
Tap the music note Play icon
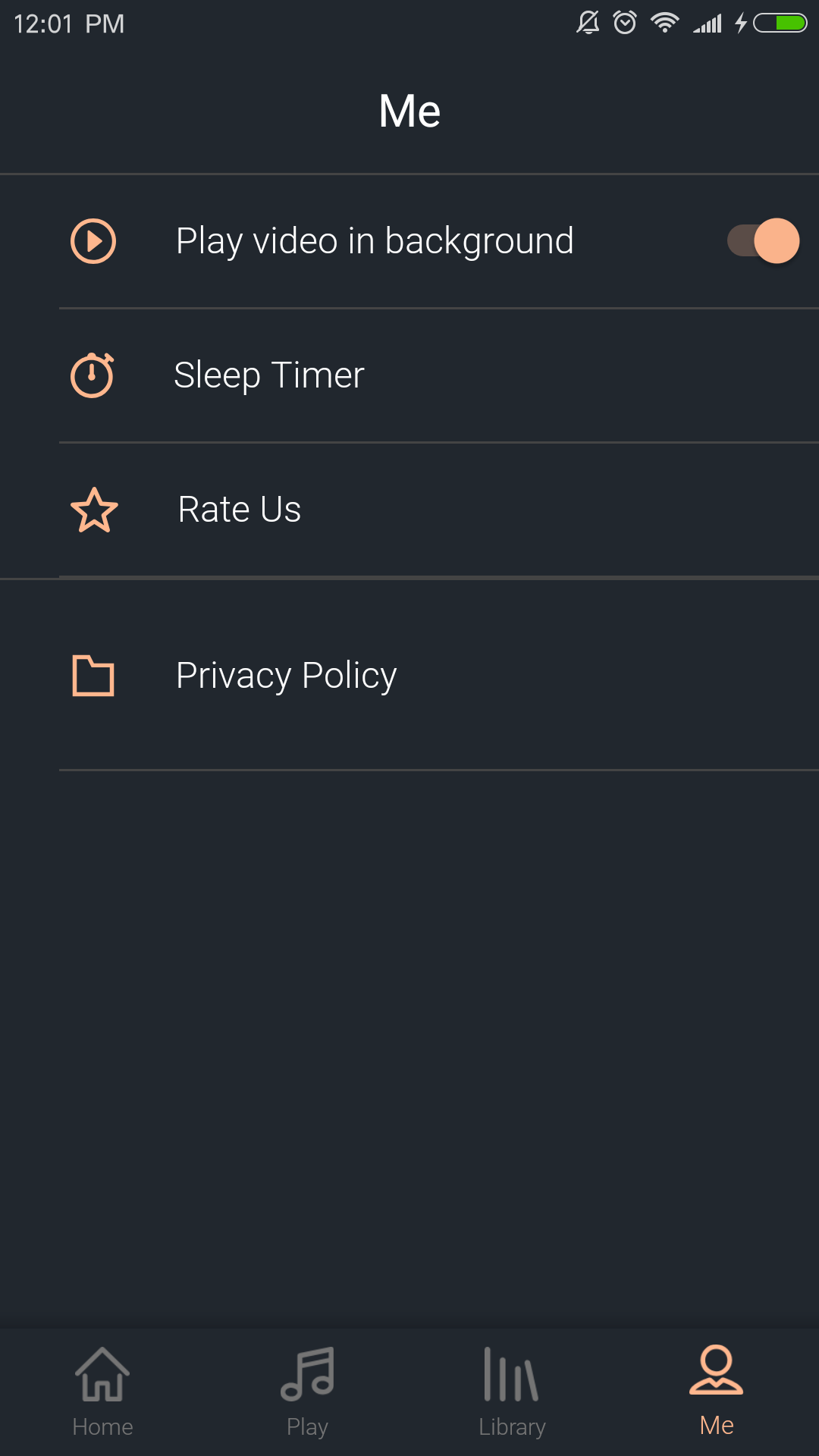point(307,1374)
